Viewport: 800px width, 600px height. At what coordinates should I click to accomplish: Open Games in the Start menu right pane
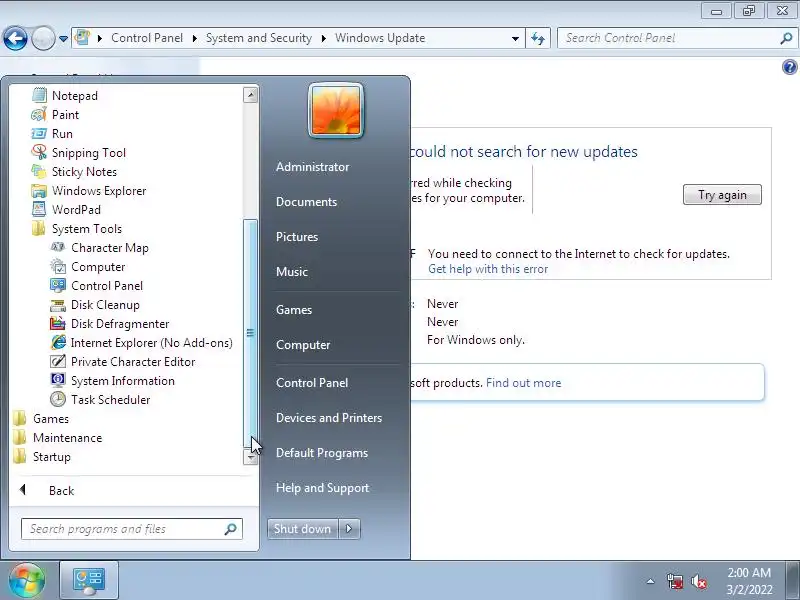[294, 310]
